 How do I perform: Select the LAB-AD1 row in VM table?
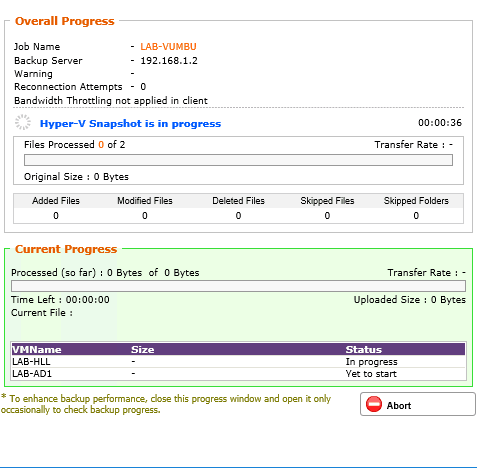(238, 374)
